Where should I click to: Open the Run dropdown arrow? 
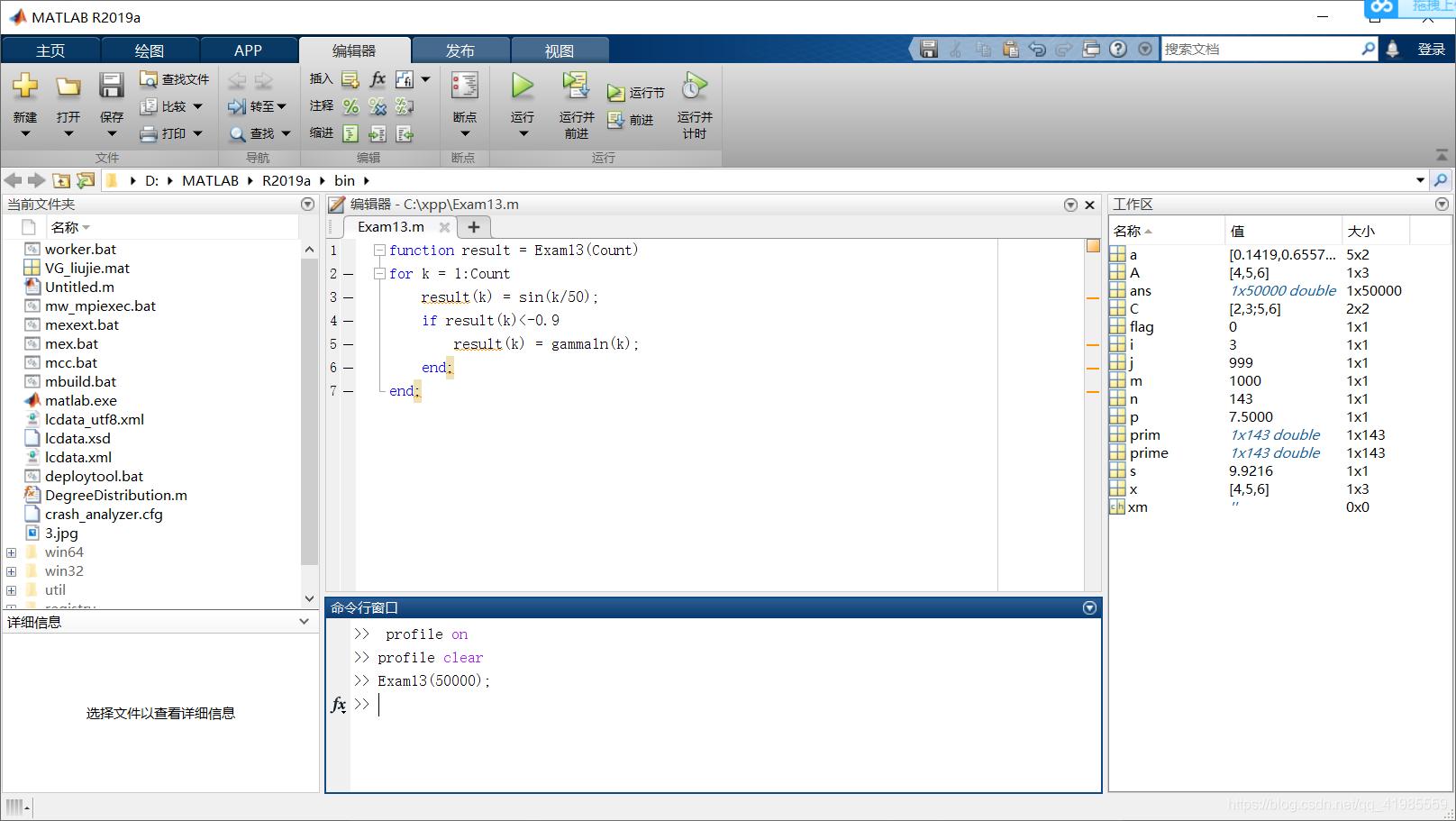(523, 134)
